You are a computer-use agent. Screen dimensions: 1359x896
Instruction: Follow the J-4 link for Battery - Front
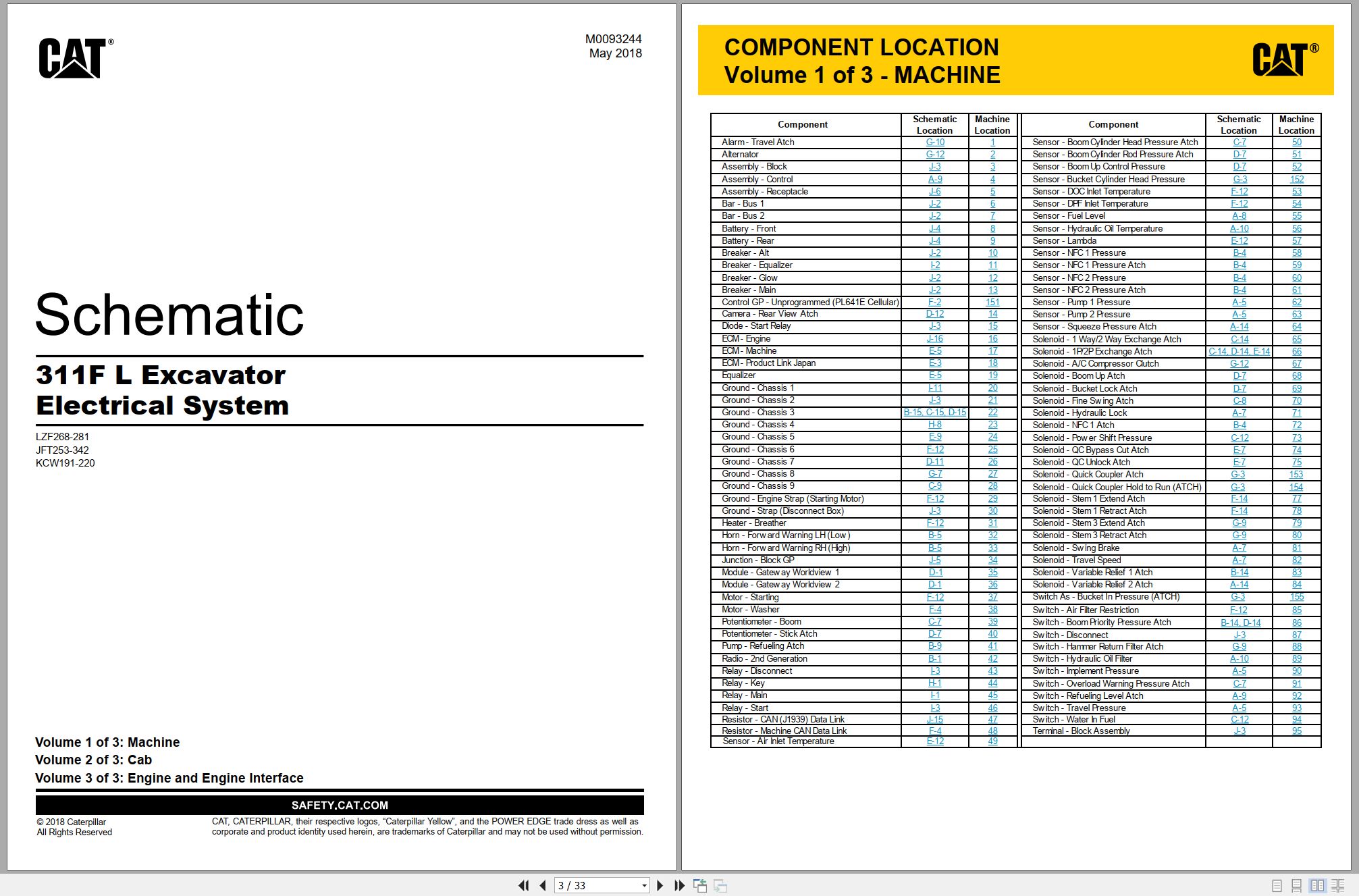tap(935, 229)
